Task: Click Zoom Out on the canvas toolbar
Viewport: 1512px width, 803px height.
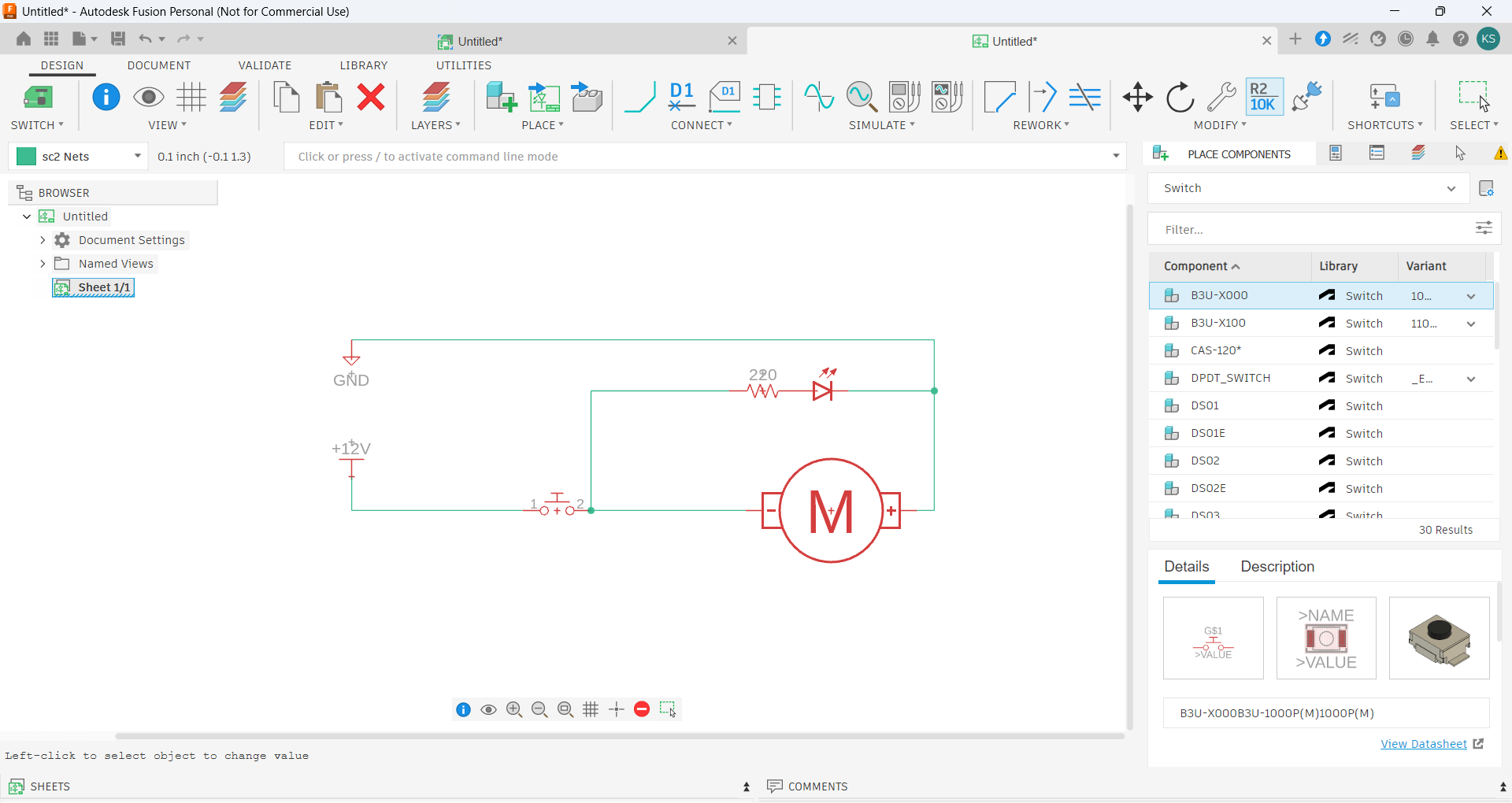Action: 539,709
